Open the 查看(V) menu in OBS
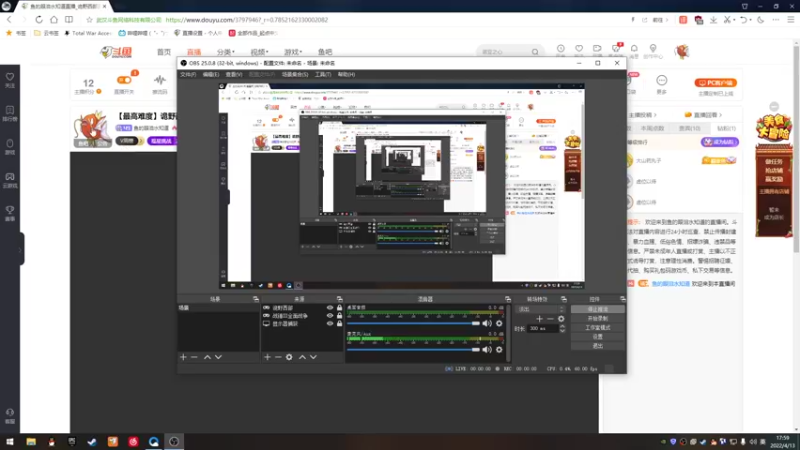This screenshot has width=800, height=450. click(x=234, y=74)
